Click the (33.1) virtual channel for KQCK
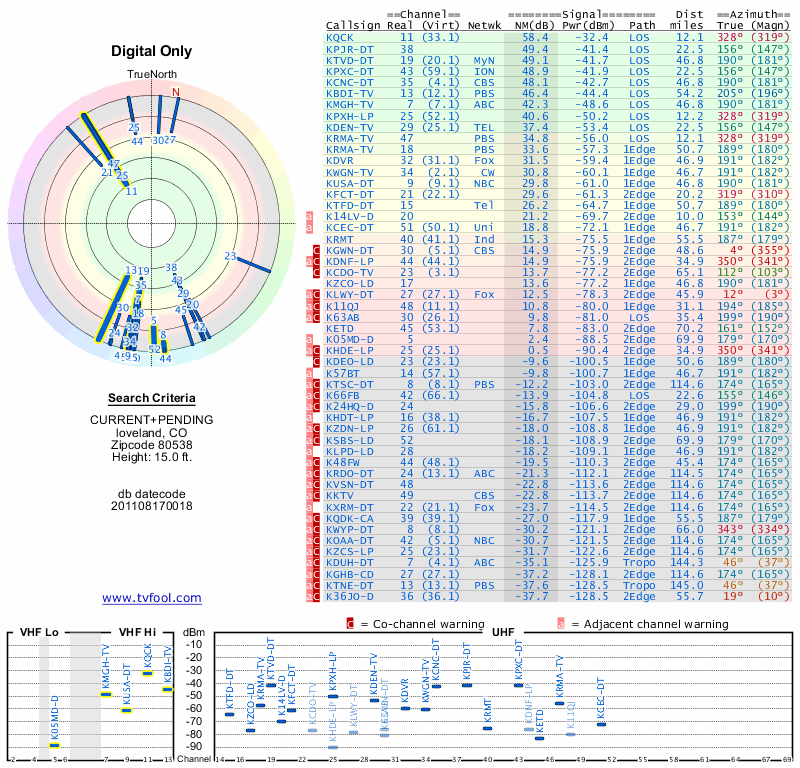The image size is (800, 768). (x=441, y=37)
